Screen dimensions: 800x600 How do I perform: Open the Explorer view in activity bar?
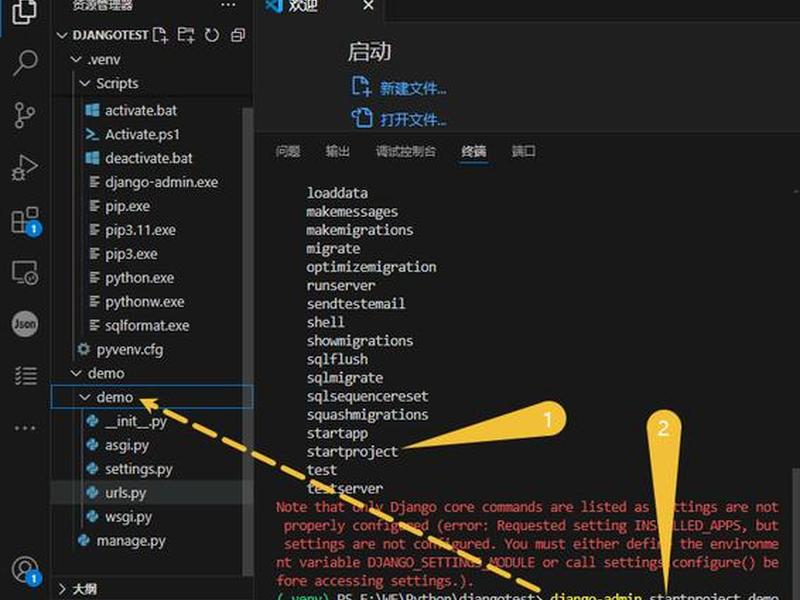coord(24,11)
